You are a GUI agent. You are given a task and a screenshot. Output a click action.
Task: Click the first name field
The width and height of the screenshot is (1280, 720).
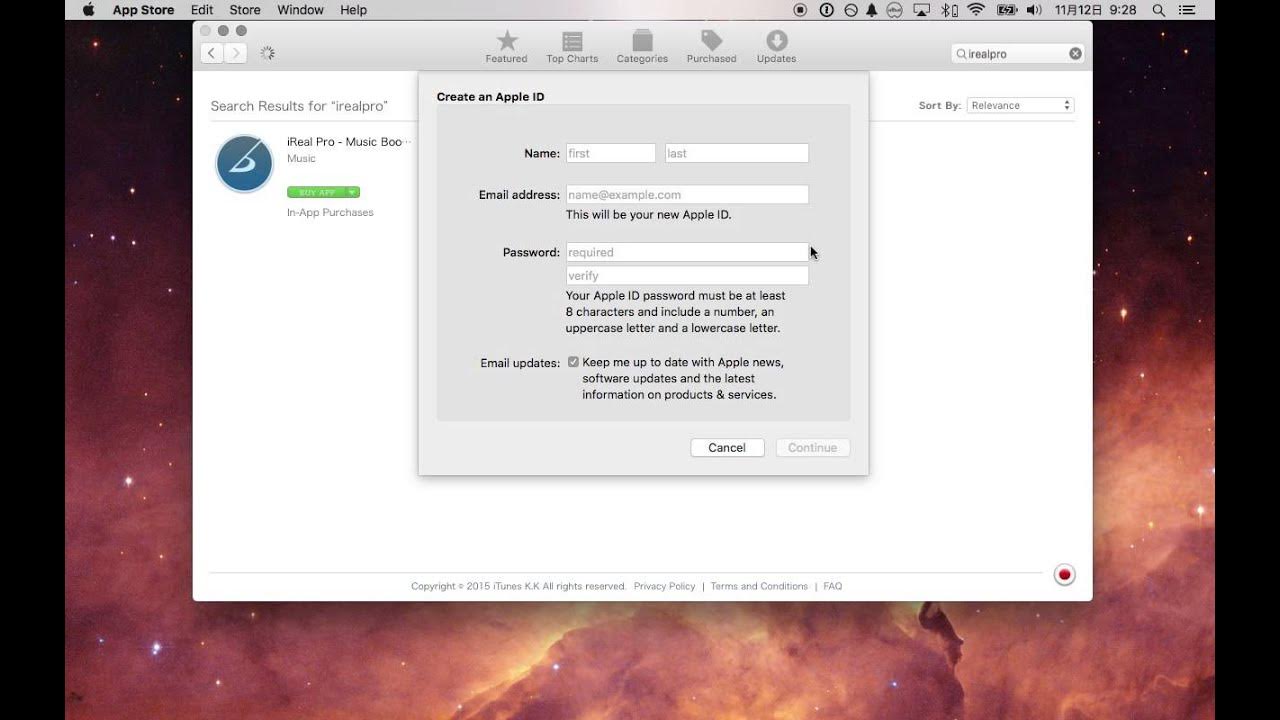611,153
